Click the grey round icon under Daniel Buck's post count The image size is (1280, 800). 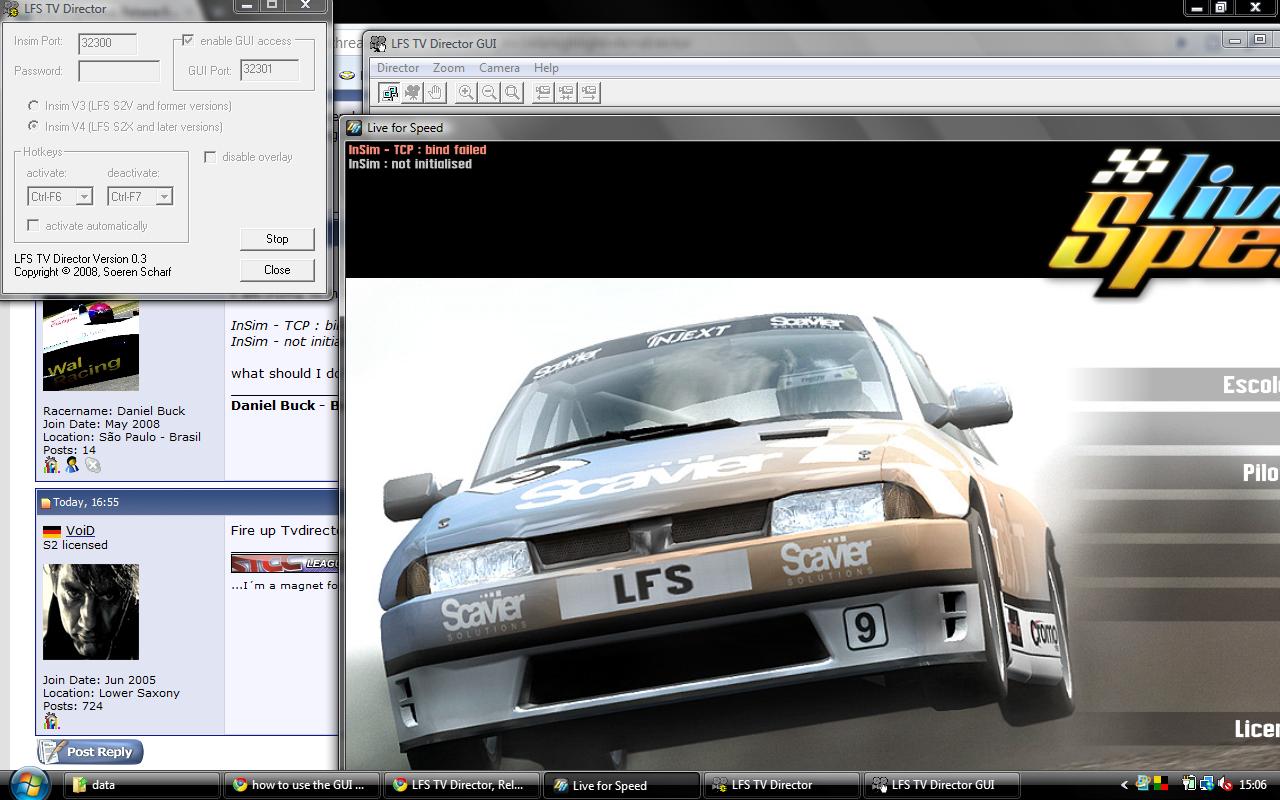93,465
